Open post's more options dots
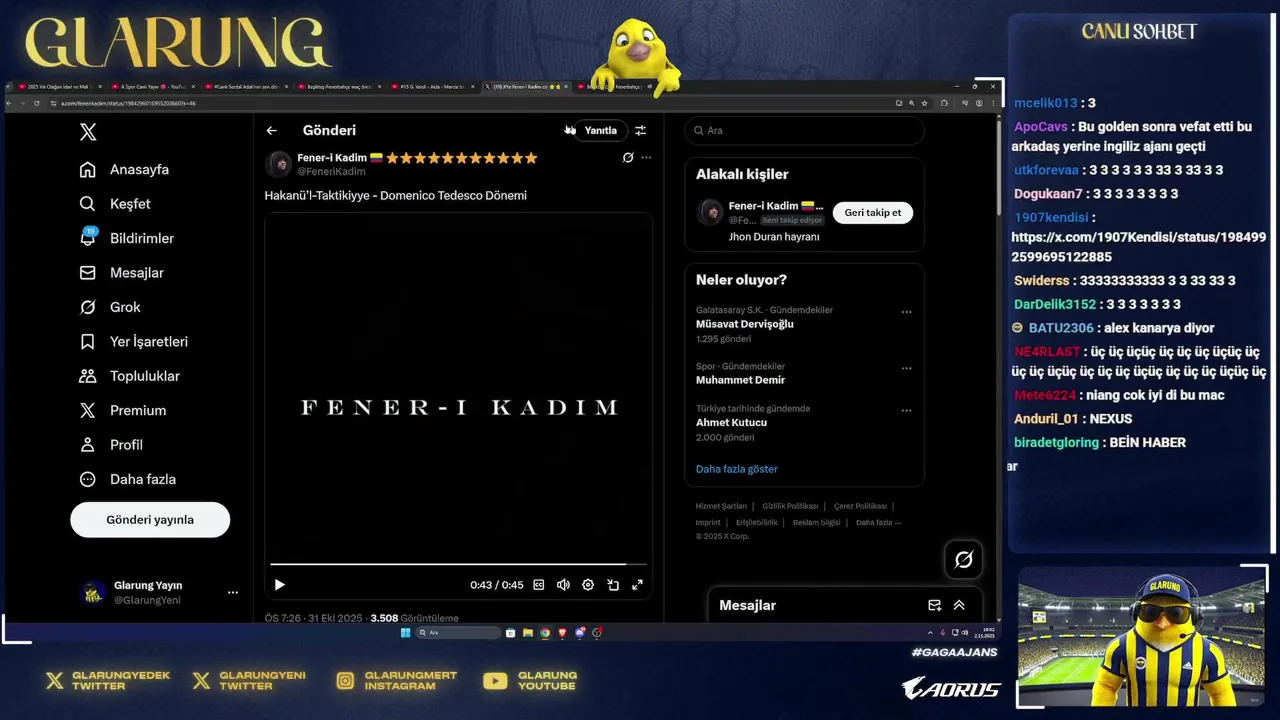The image size is (1280, 720). [646, 157]
